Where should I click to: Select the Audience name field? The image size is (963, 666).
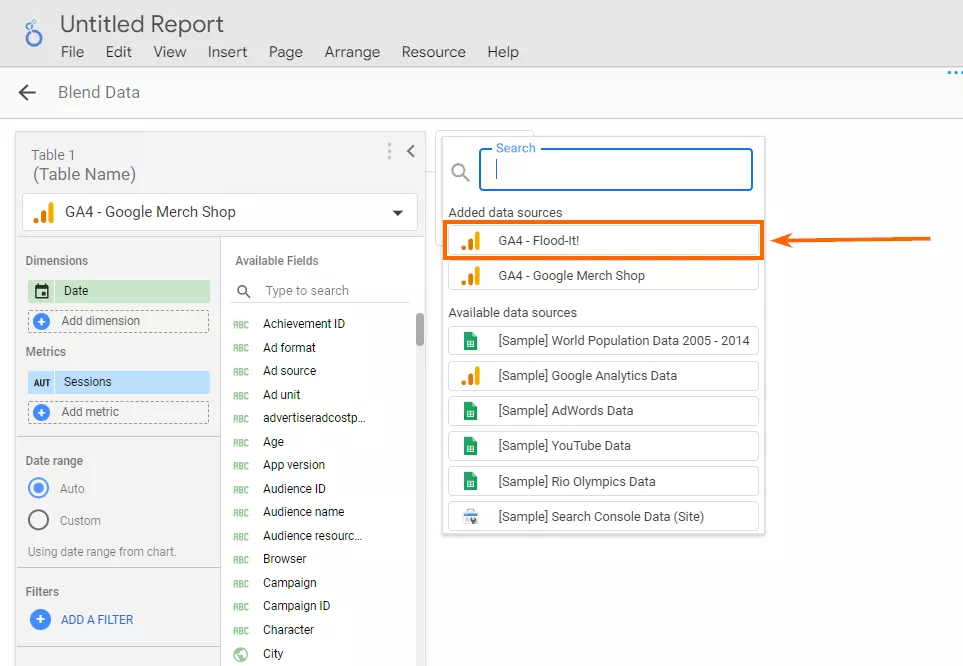pos(304,512)
